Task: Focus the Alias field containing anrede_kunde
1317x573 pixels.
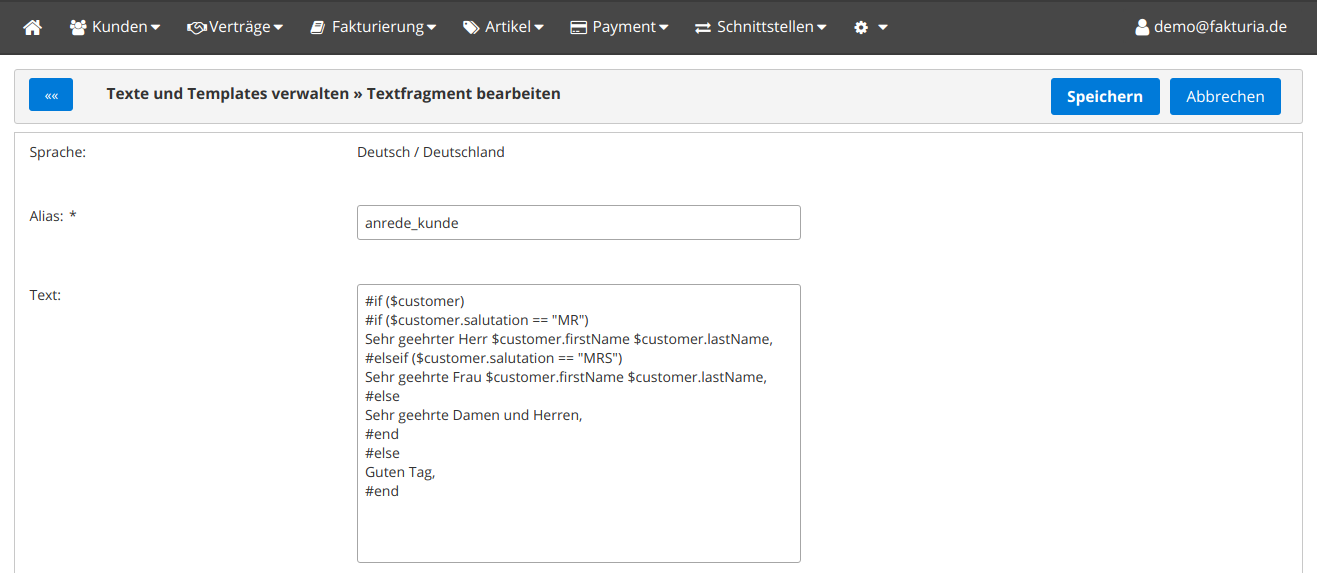Action: pyautogui.click(x=578, y=223)
